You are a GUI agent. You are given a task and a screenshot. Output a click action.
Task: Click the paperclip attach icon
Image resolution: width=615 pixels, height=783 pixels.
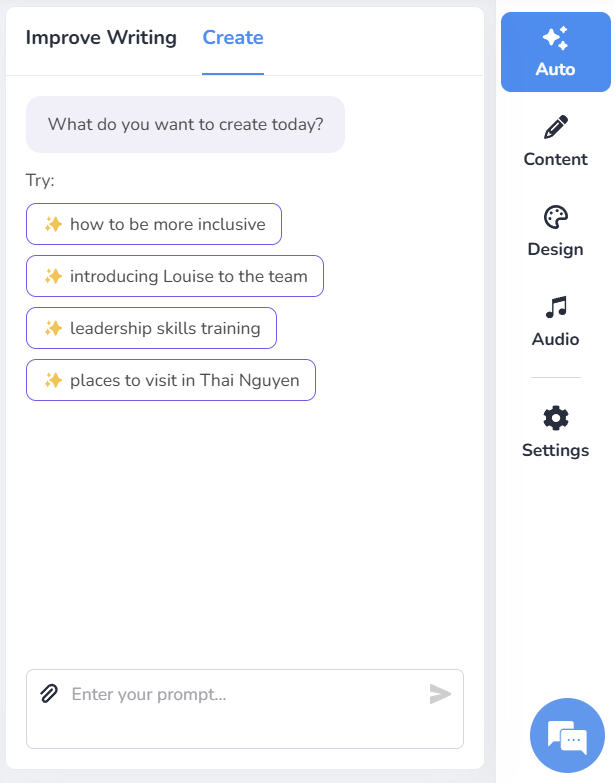[49, 694]
